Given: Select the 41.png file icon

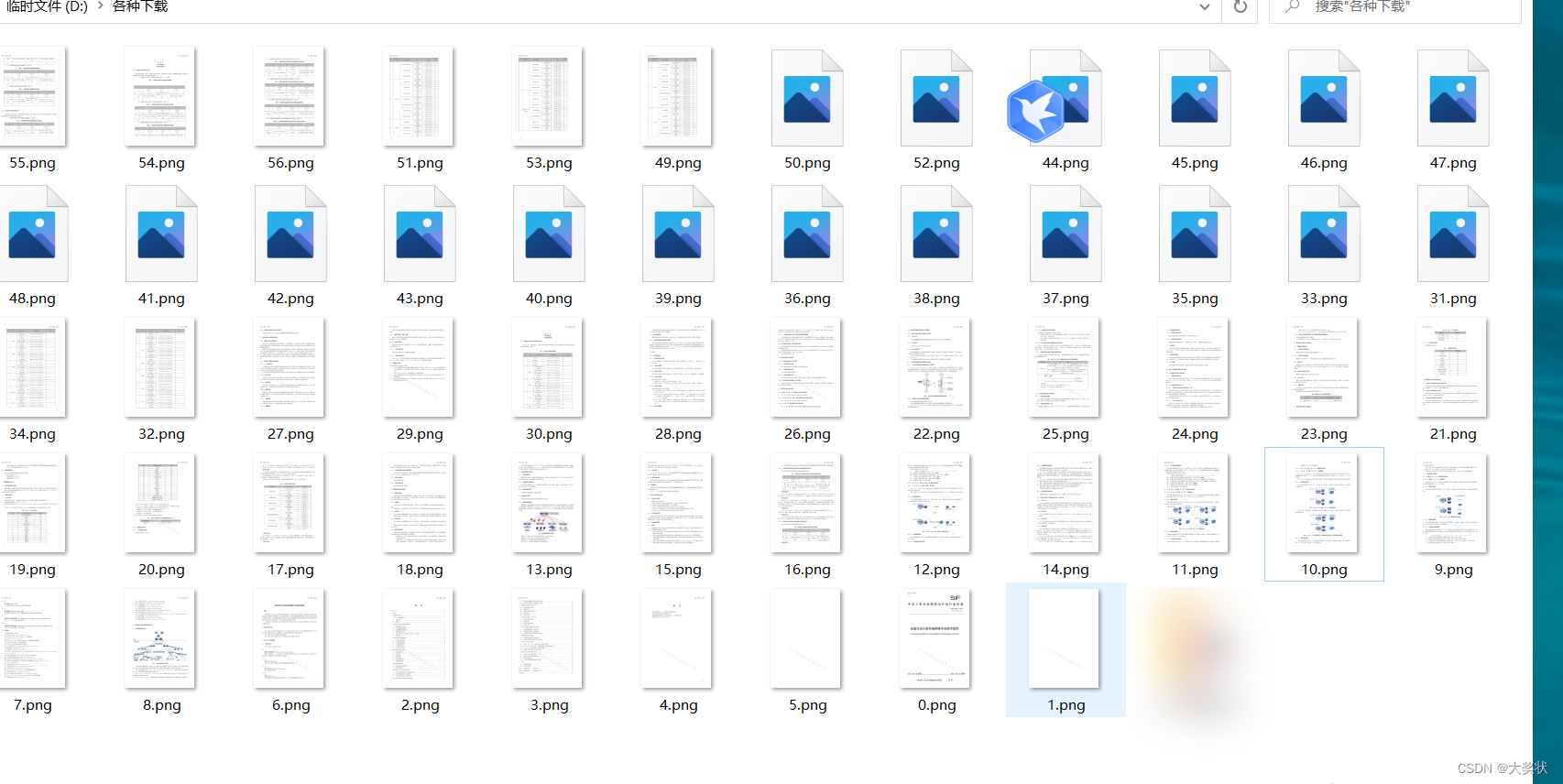Looking at the screenshot, I should 161,234.
